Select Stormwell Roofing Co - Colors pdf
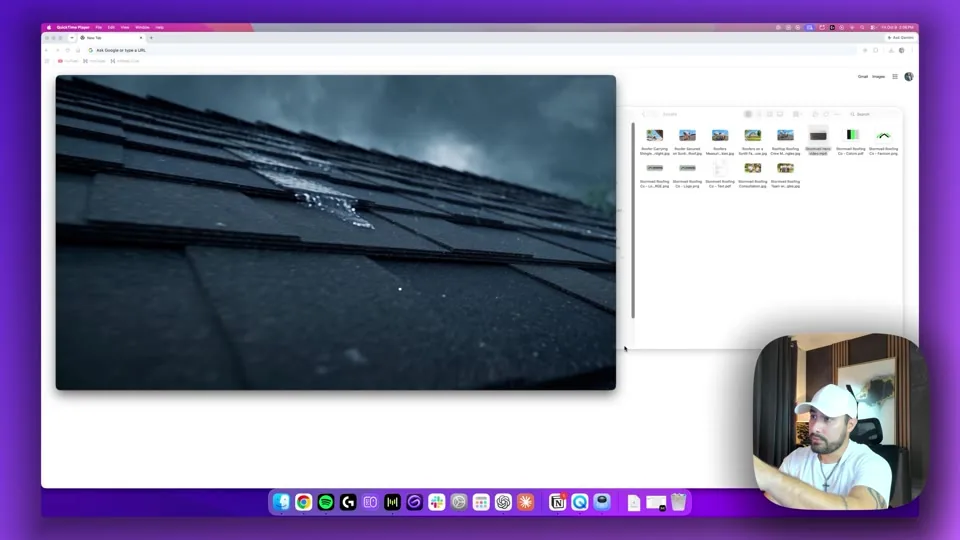The width and height of the screenshot is (960, 540). [851, 141]
